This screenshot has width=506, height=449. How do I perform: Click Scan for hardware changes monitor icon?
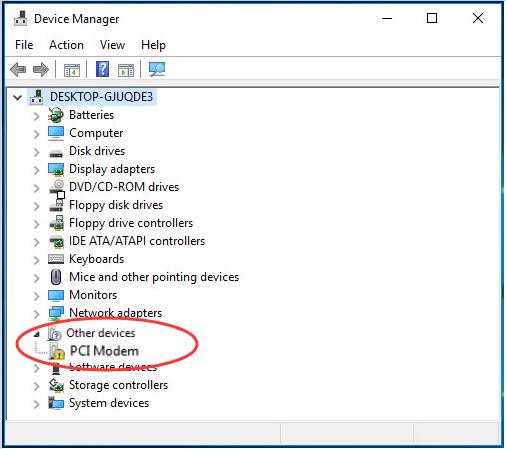pyautogui.click(x=157, y=70)
